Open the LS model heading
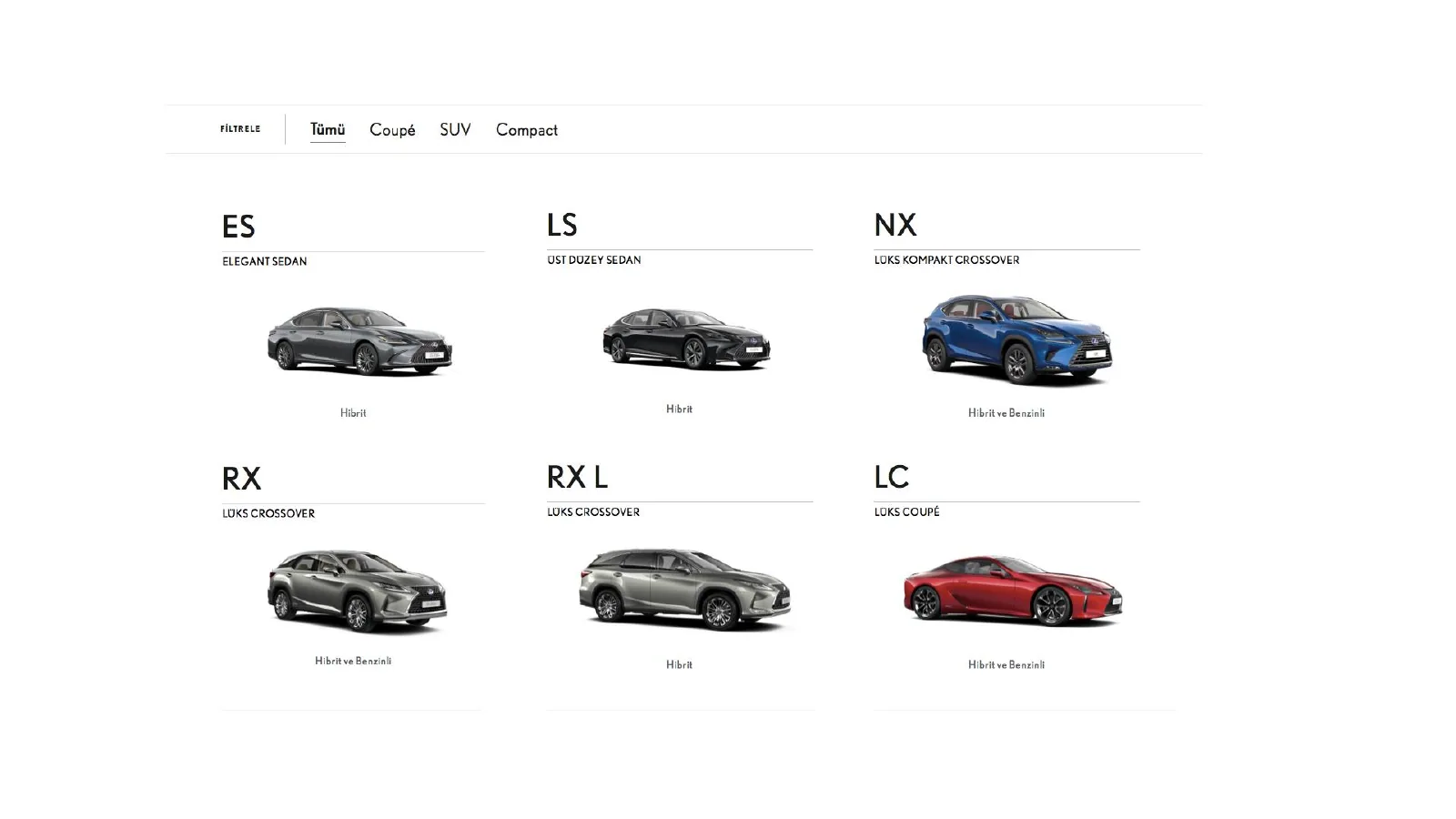Viewport: 1456px width, 819px height. 562,225
